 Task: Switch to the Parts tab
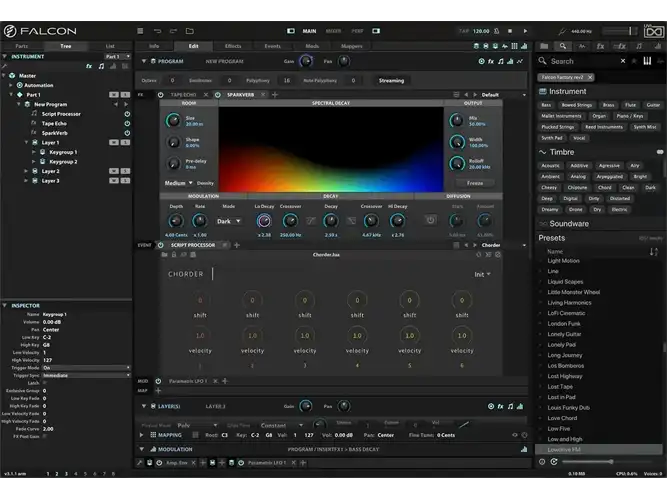tap(22, 46)
